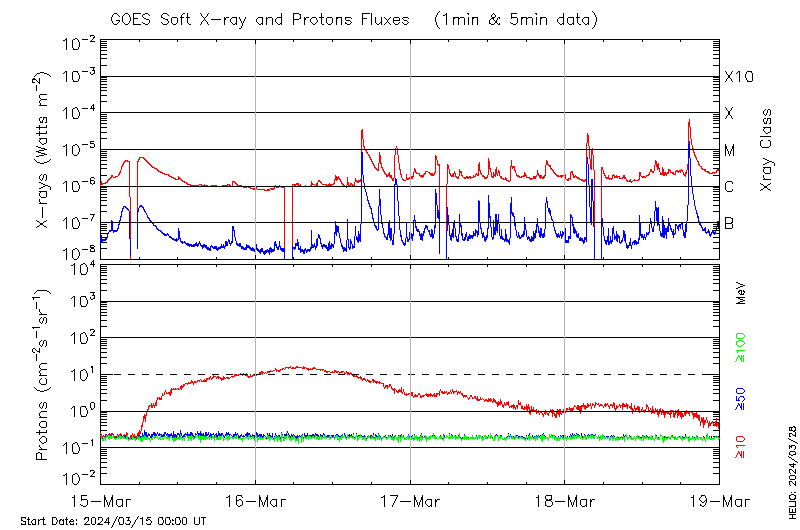Click the 'X-rays (Watts m⁻²)' axis label
800x530 pixels.
point(43,150)
